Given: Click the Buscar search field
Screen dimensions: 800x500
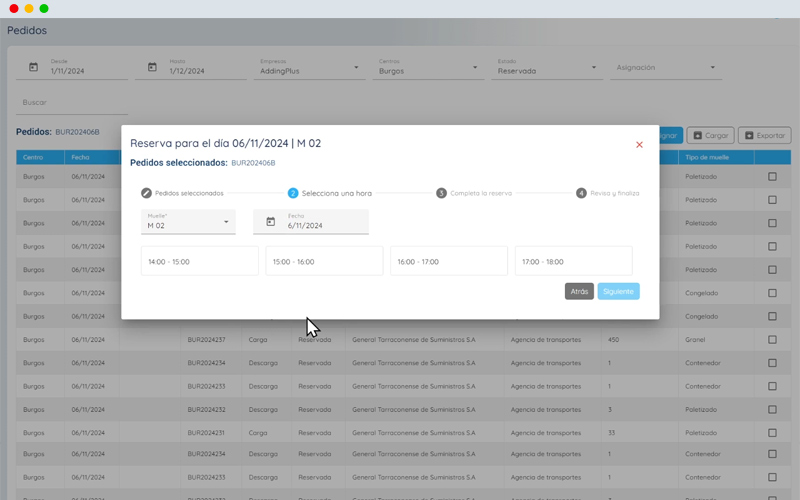Looking at the screenshot, I should 72,103.
